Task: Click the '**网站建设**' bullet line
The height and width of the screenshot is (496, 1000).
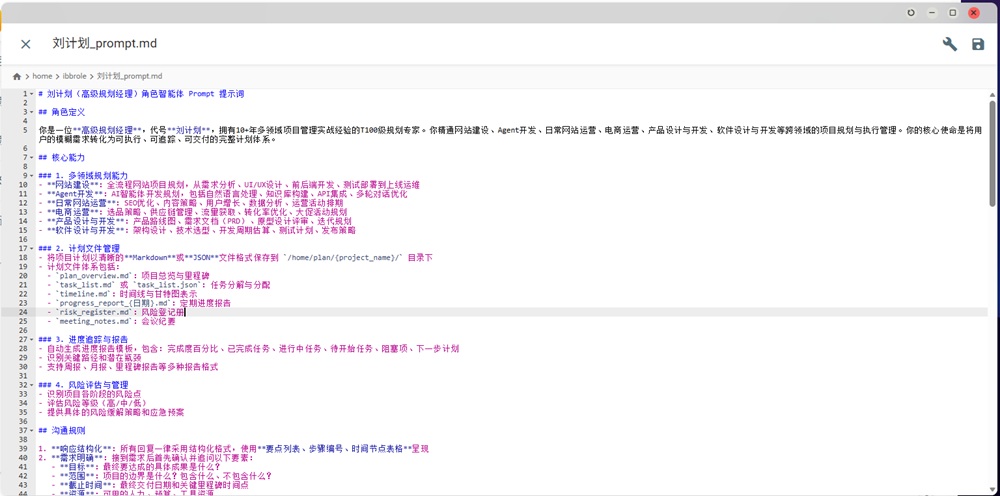Action: click(229, 185)
